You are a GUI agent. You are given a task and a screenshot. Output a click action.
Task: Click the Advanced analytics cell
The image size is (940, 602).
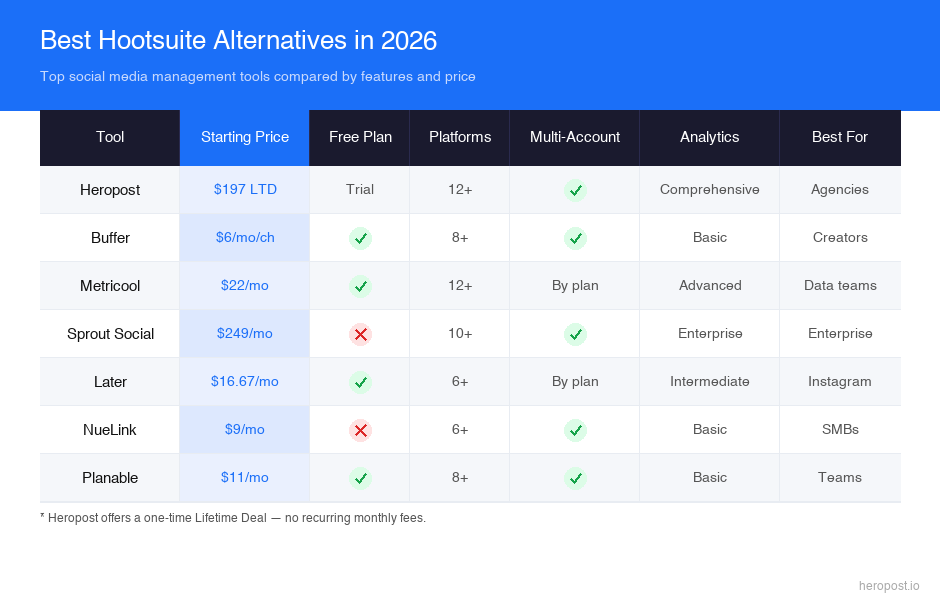pyautogui.click(x=710, y=285)
